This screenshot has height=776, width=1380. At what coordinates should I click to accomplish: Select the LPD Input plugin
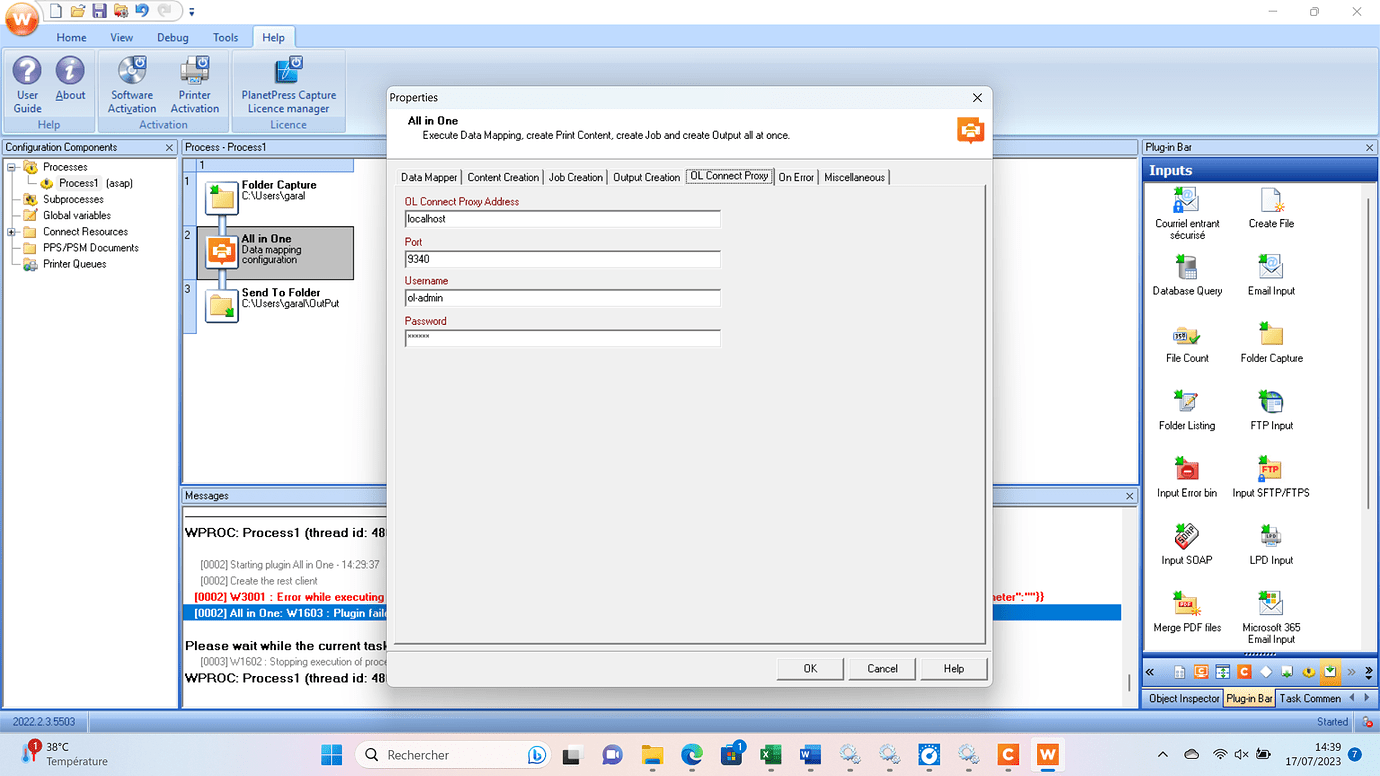point(1270,543)
